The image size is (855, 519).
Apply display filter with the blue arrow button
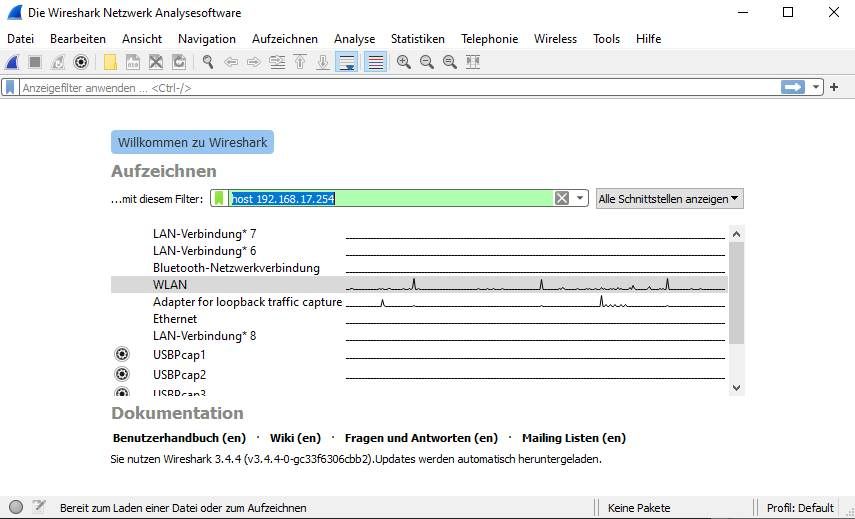coord(792,87)
